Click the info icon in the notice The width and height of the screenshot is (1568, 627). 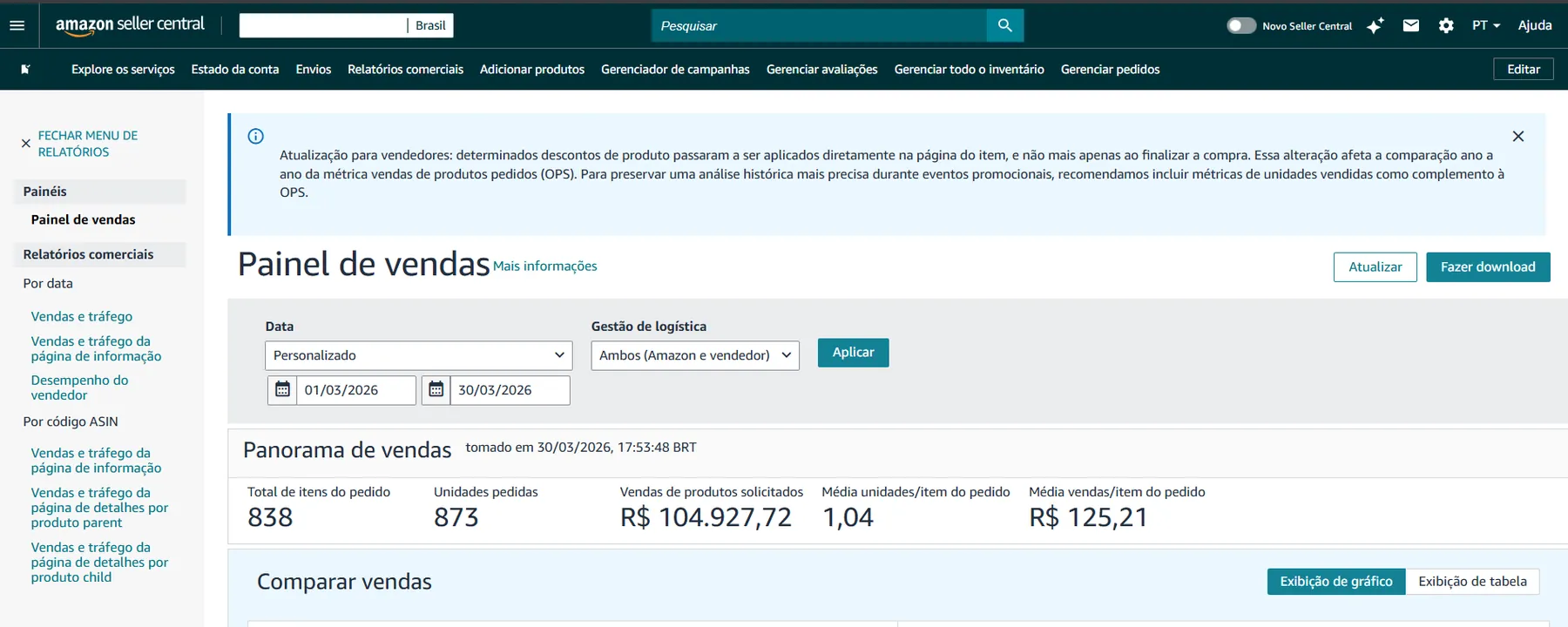[x=255, y=136]
